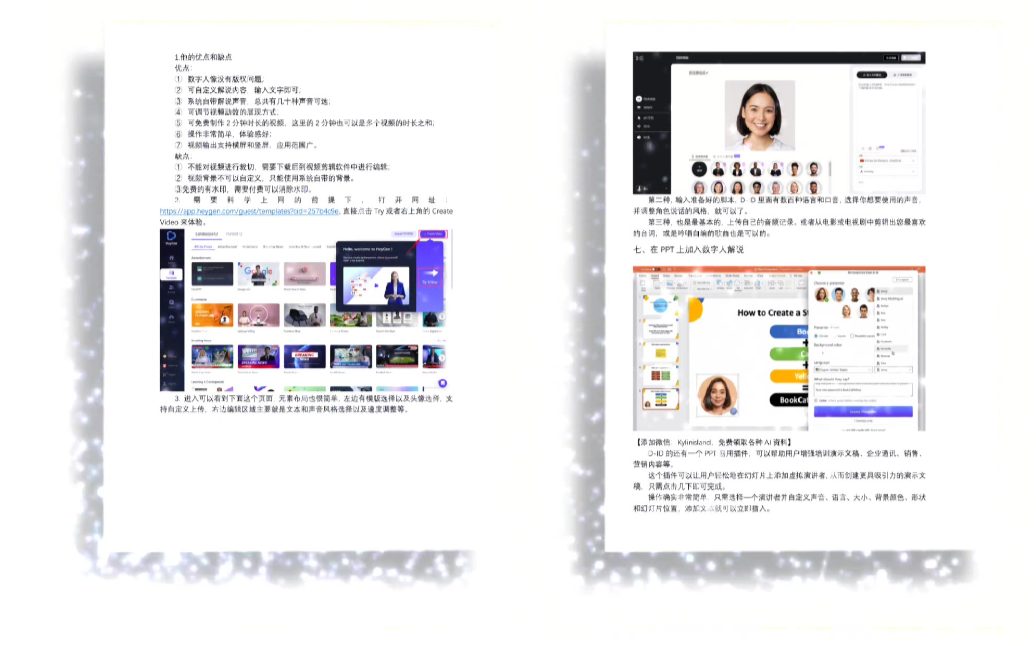Screen dimensions: 1032x645
Task: Click the line ③免费的有水印
Action: pyautogui.click(x=244, y=190)
